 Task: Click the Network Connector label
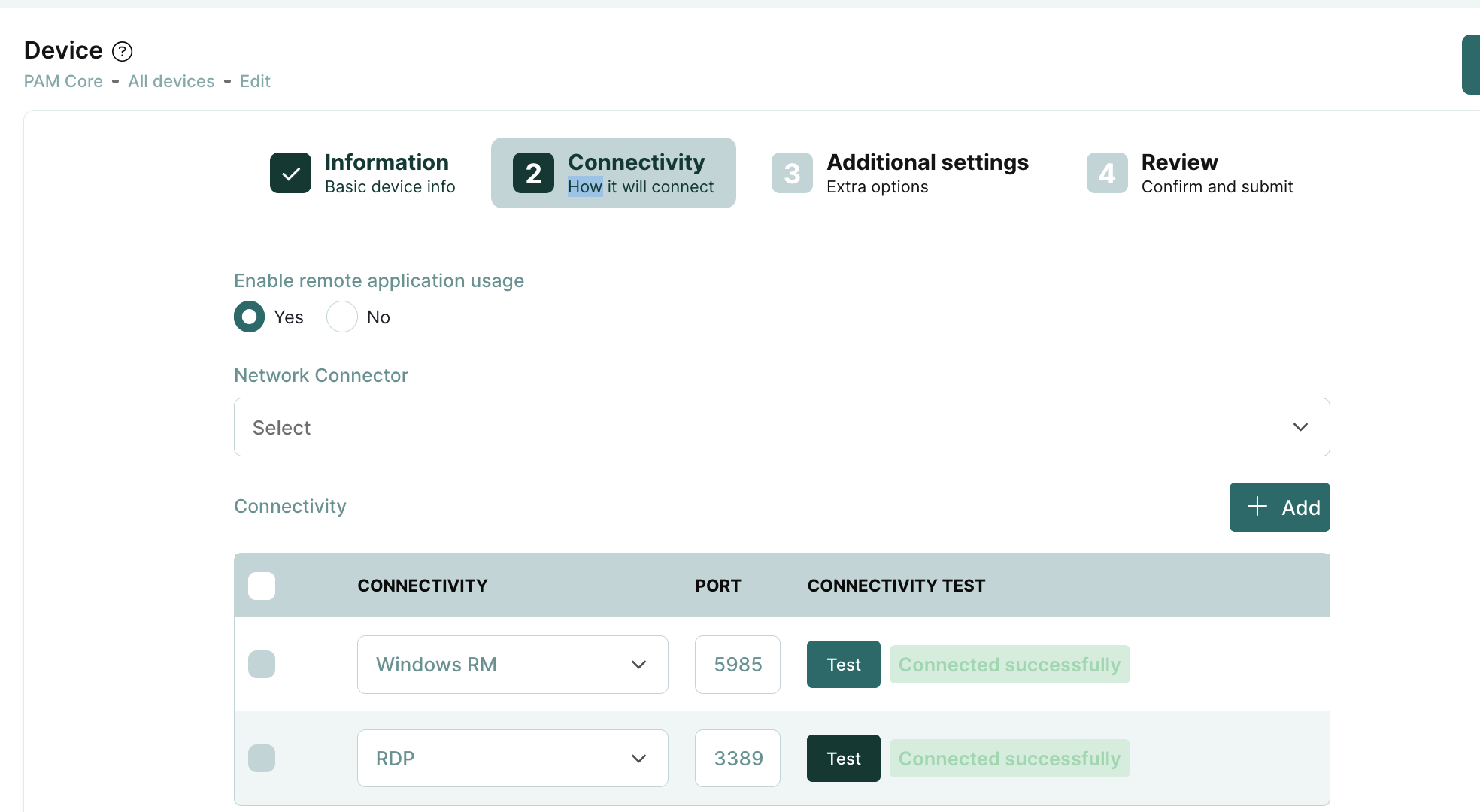click(x=321, y=375)
